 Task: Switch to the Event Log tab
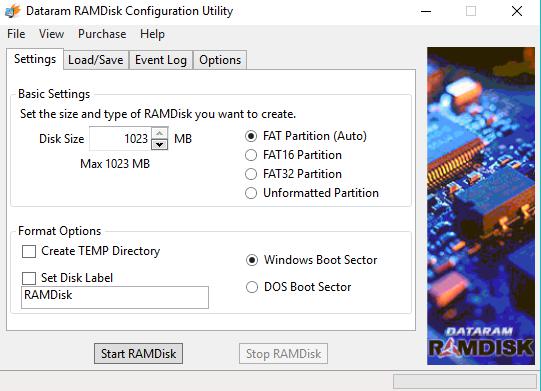pyautogui.click(x=161, y=60)
